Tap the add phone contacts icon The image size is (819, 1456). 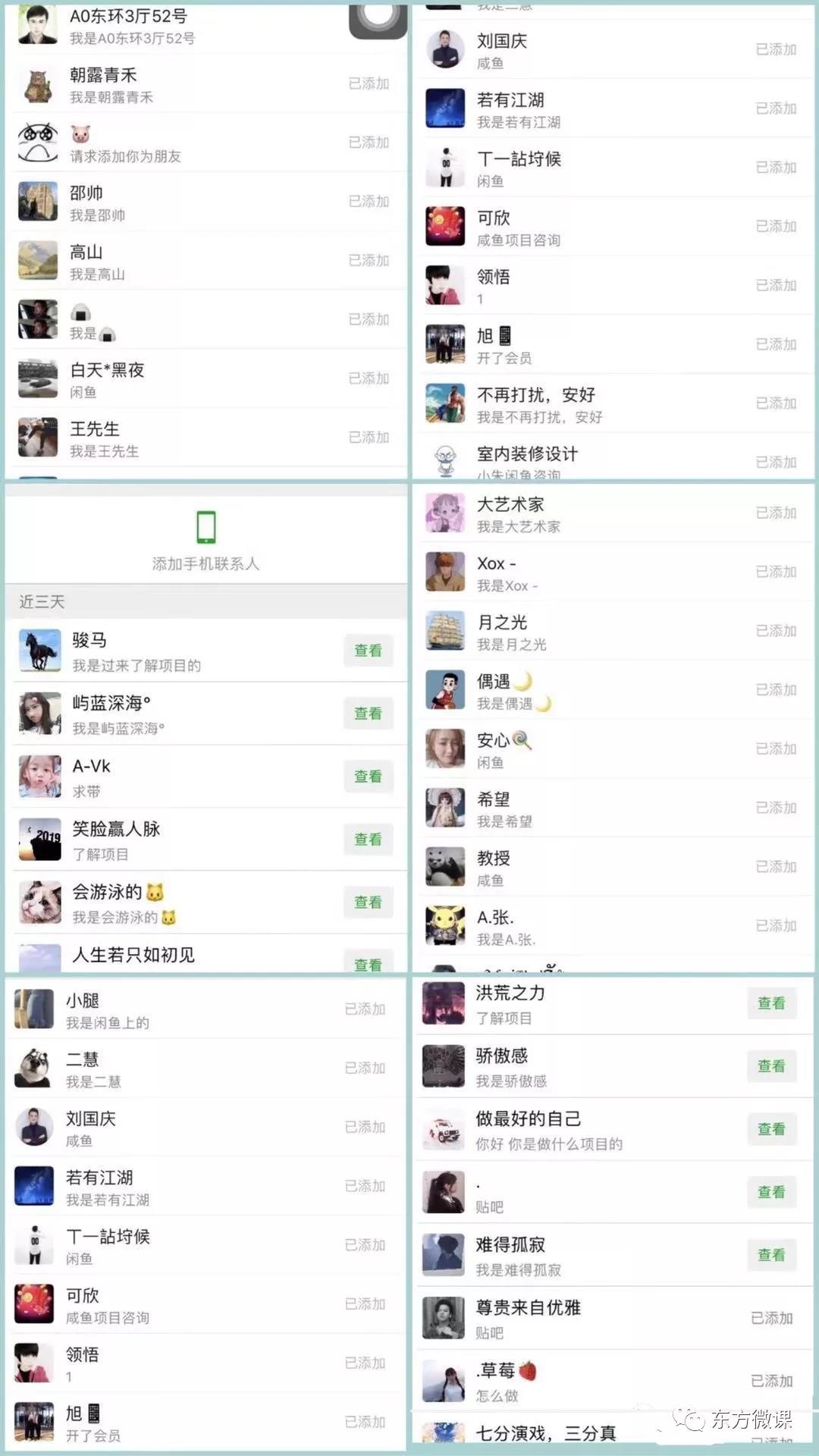[x=206, y=527]
